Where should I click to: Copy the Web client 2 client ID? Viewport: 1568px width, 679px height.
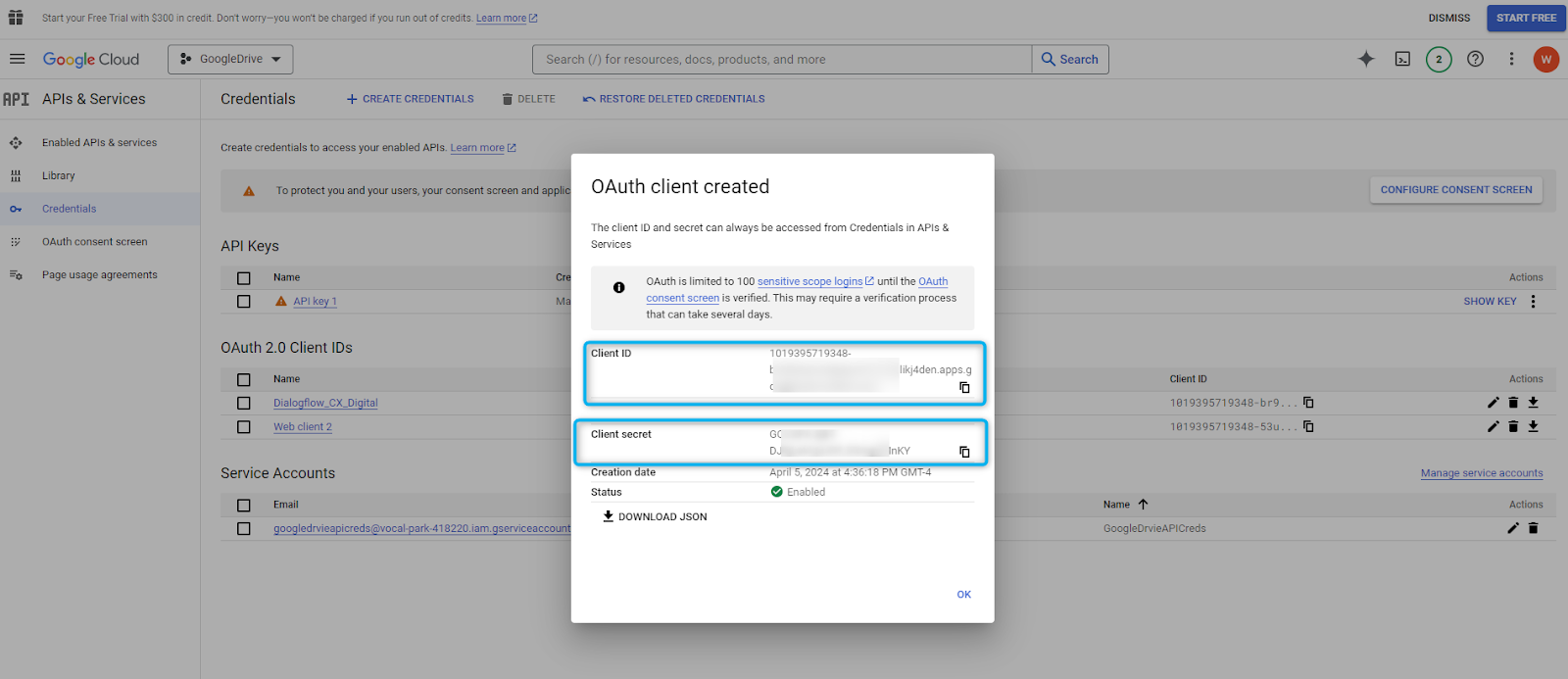coord(1308,426)
